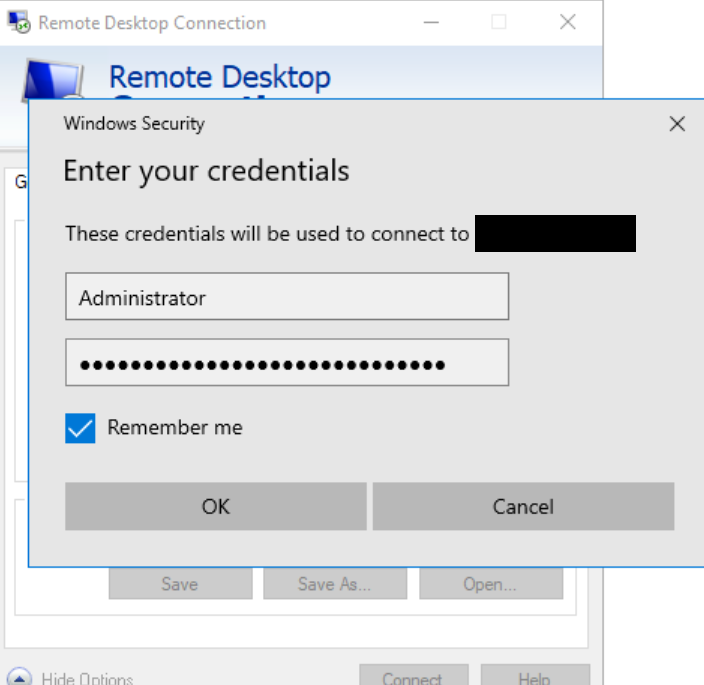Focus the Administrator username field
Viewport: 704px width, 685px height.
287,296
